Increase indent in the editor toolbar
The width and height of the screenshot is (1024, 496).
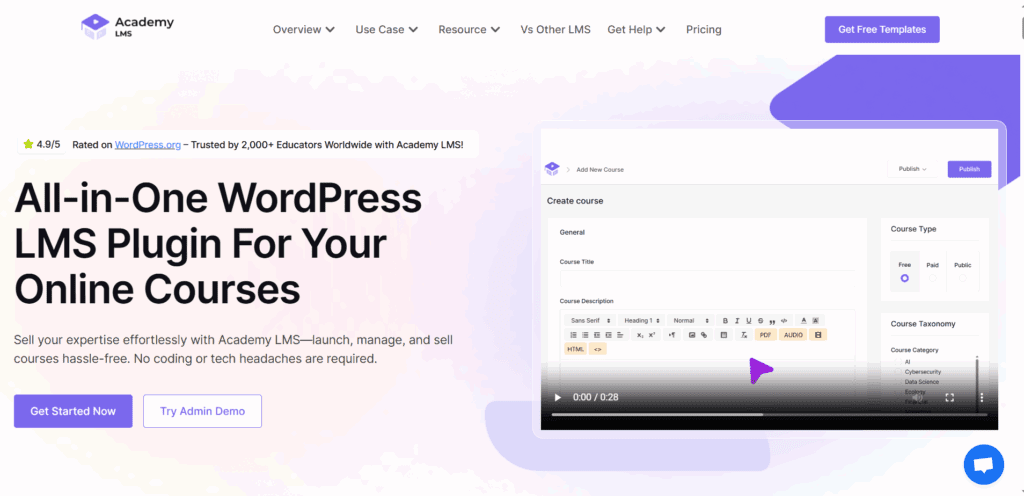coord(609,335)
